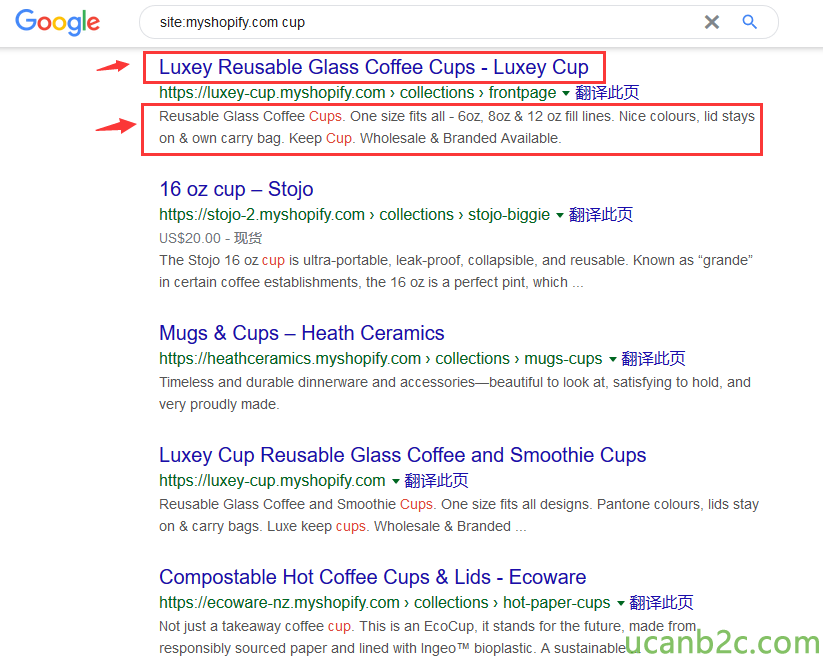823x670 pixels.
Task: Translate the luxey-cup frontpage result page
Action: (x=607, y=93)
